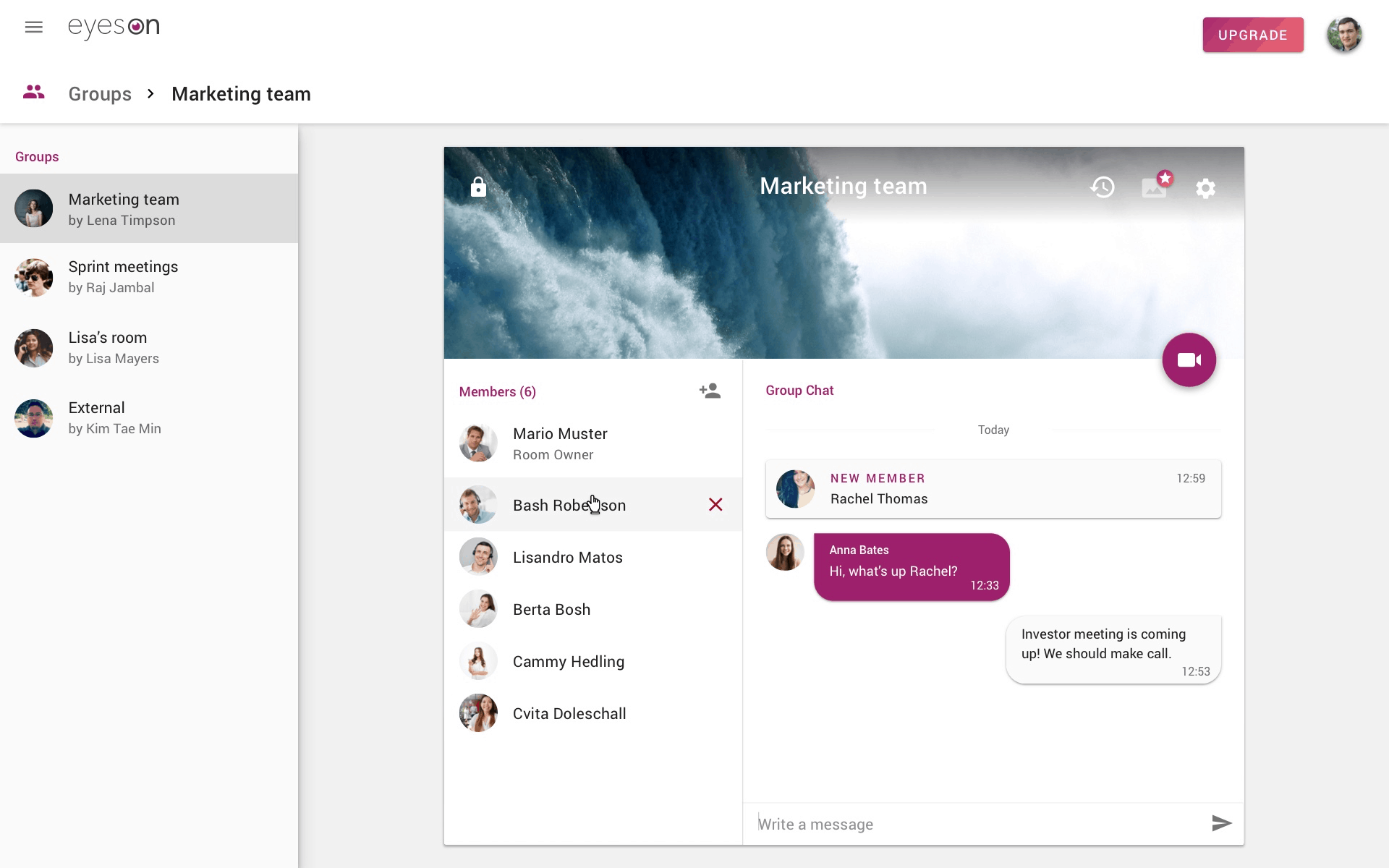
Task: Click the eyeson logo
Action: click(114, 28)
